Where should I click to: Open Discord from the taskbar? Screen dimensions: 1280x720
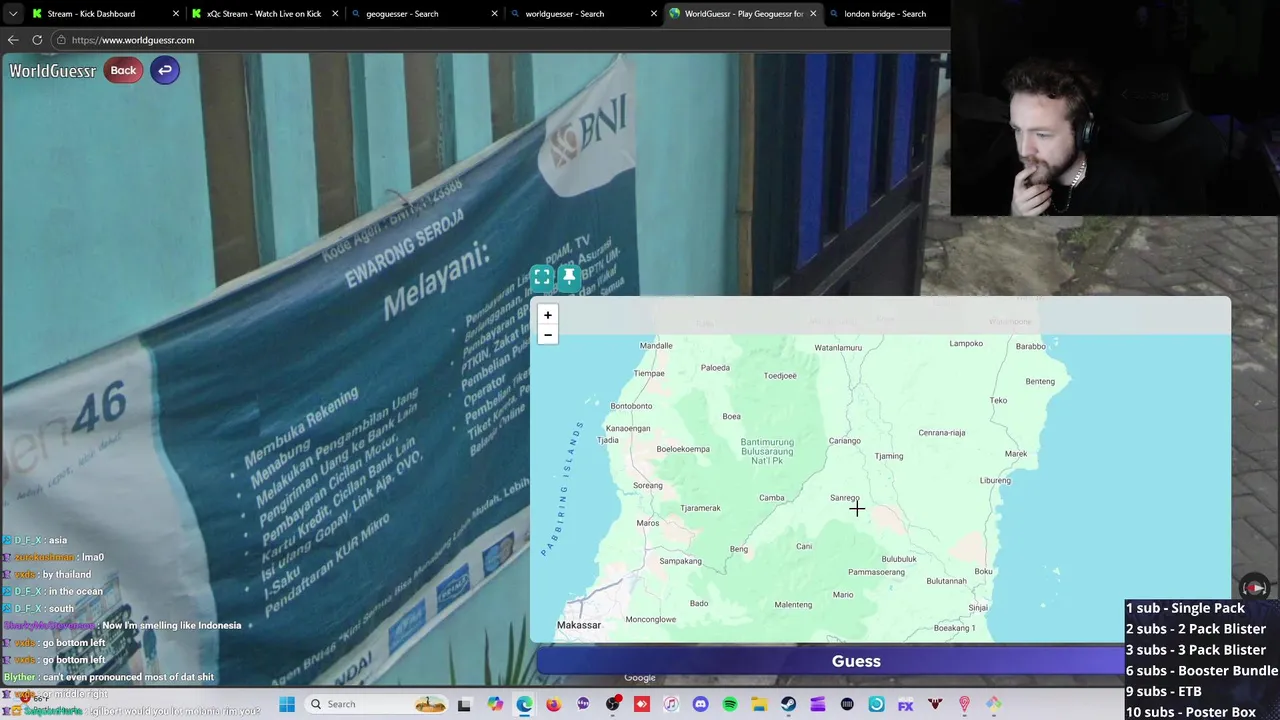click(700, 705)
